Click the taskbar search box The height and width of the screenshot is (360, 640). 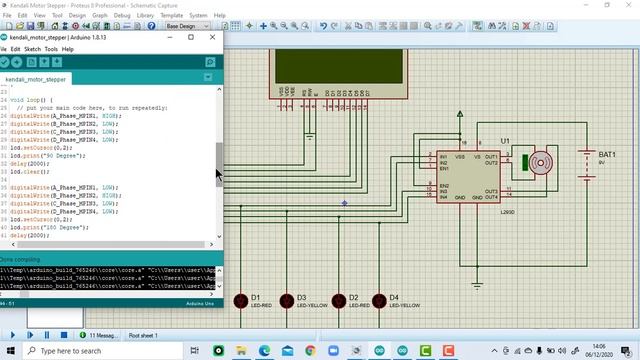coord(103,351)
